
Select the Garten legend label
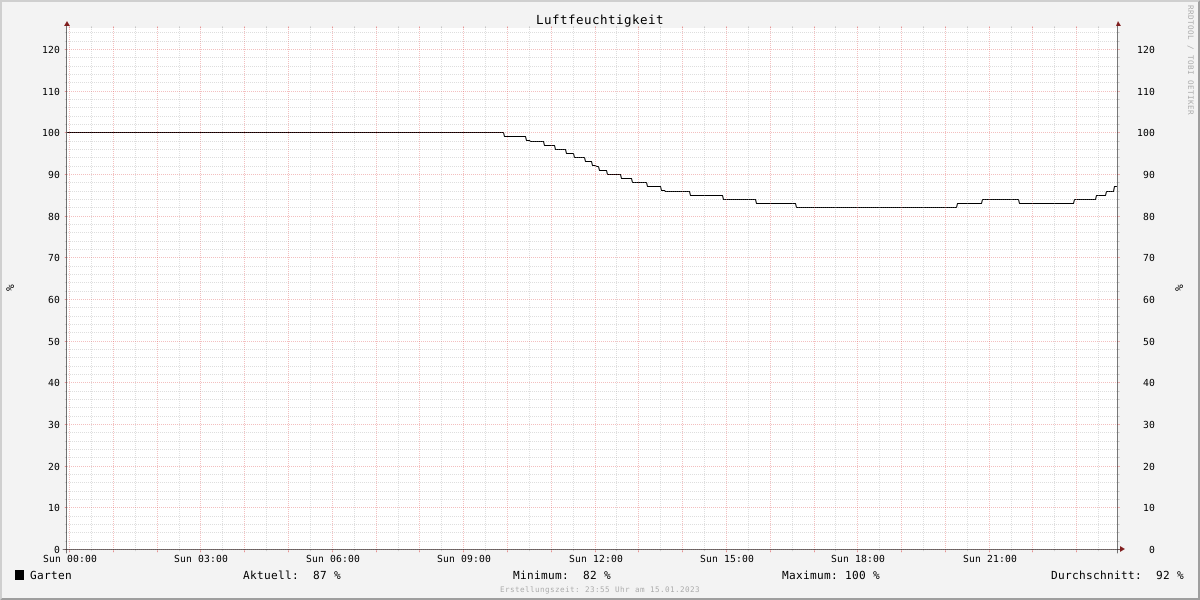pos(51,575)
